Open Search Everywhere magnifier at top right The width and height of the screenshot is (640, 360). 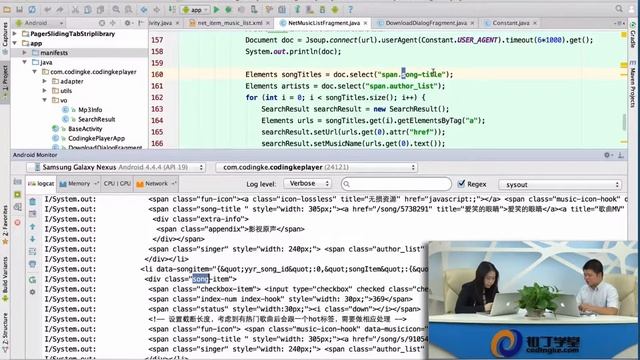(x=619, y=9)
